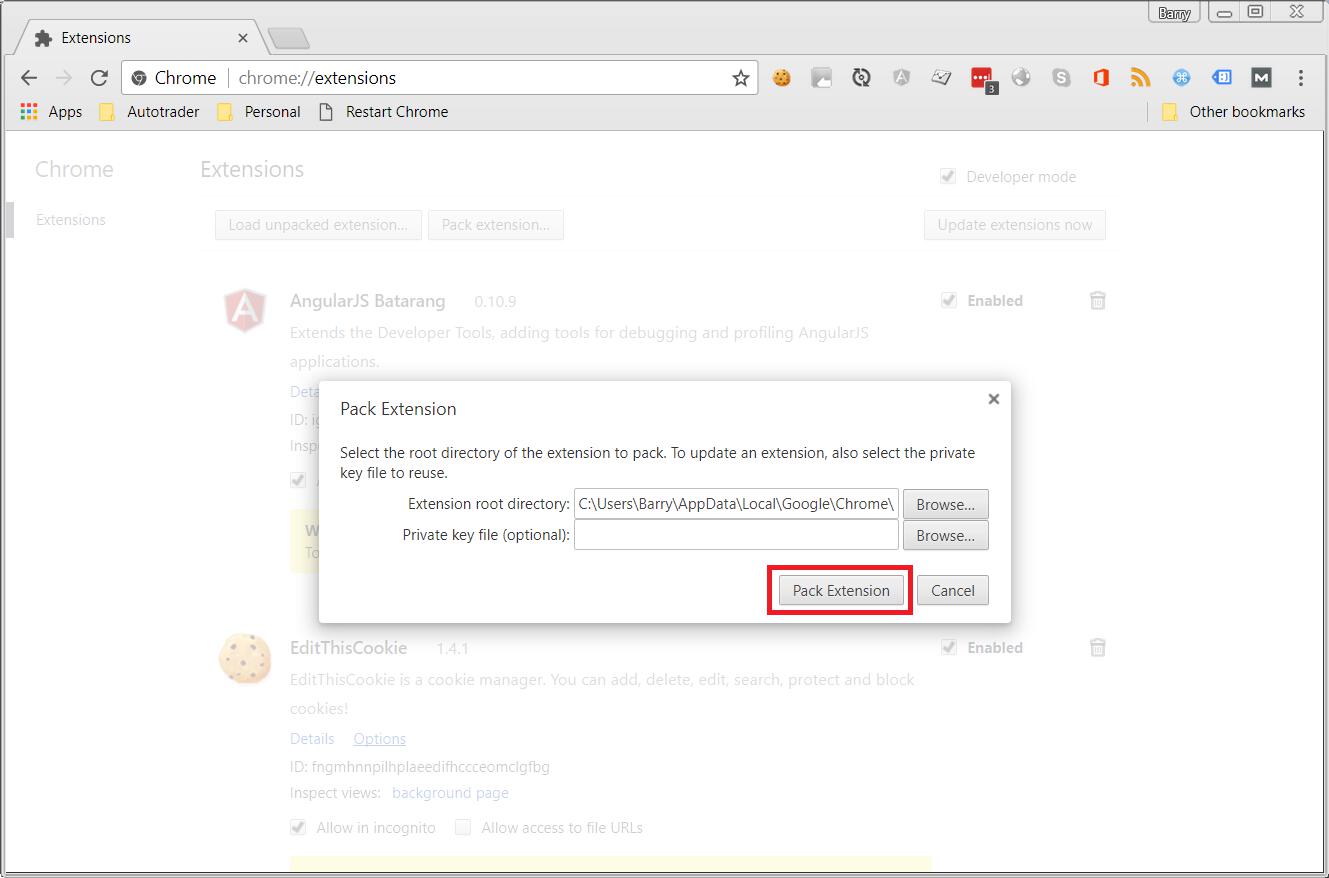Click the Pack Extension confirm button
Screen dimensions: 1329x878
[x=841, y=590]
